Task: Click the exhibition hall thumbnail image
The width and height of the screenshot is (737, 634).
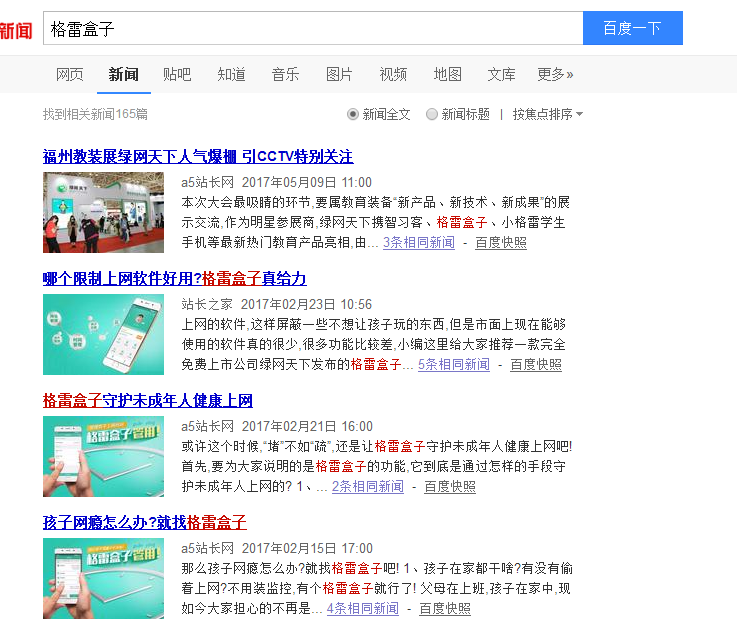Action: [103, 212]
